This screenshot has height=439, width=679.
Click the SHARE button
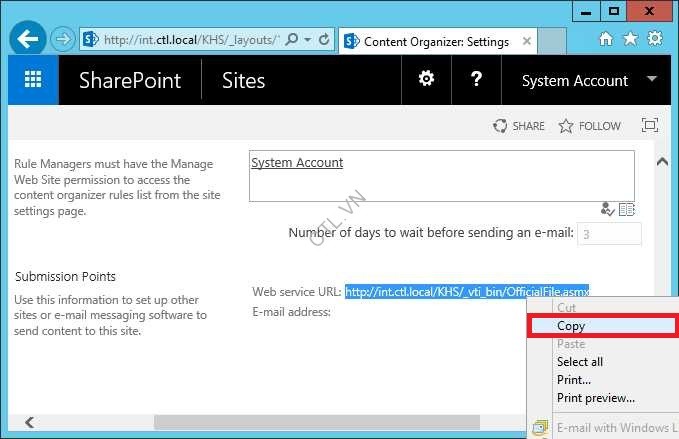(x=519, y=126)
